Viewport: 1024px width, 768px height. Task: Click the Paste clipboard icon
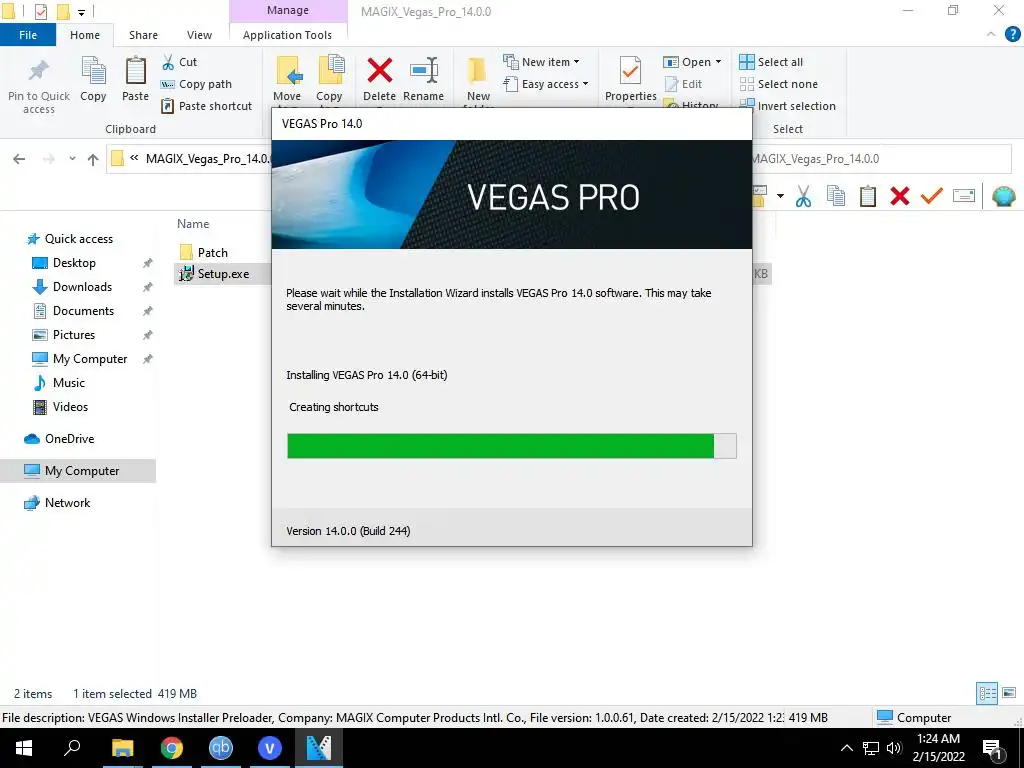pyautogui.click(x=135, y=71)
